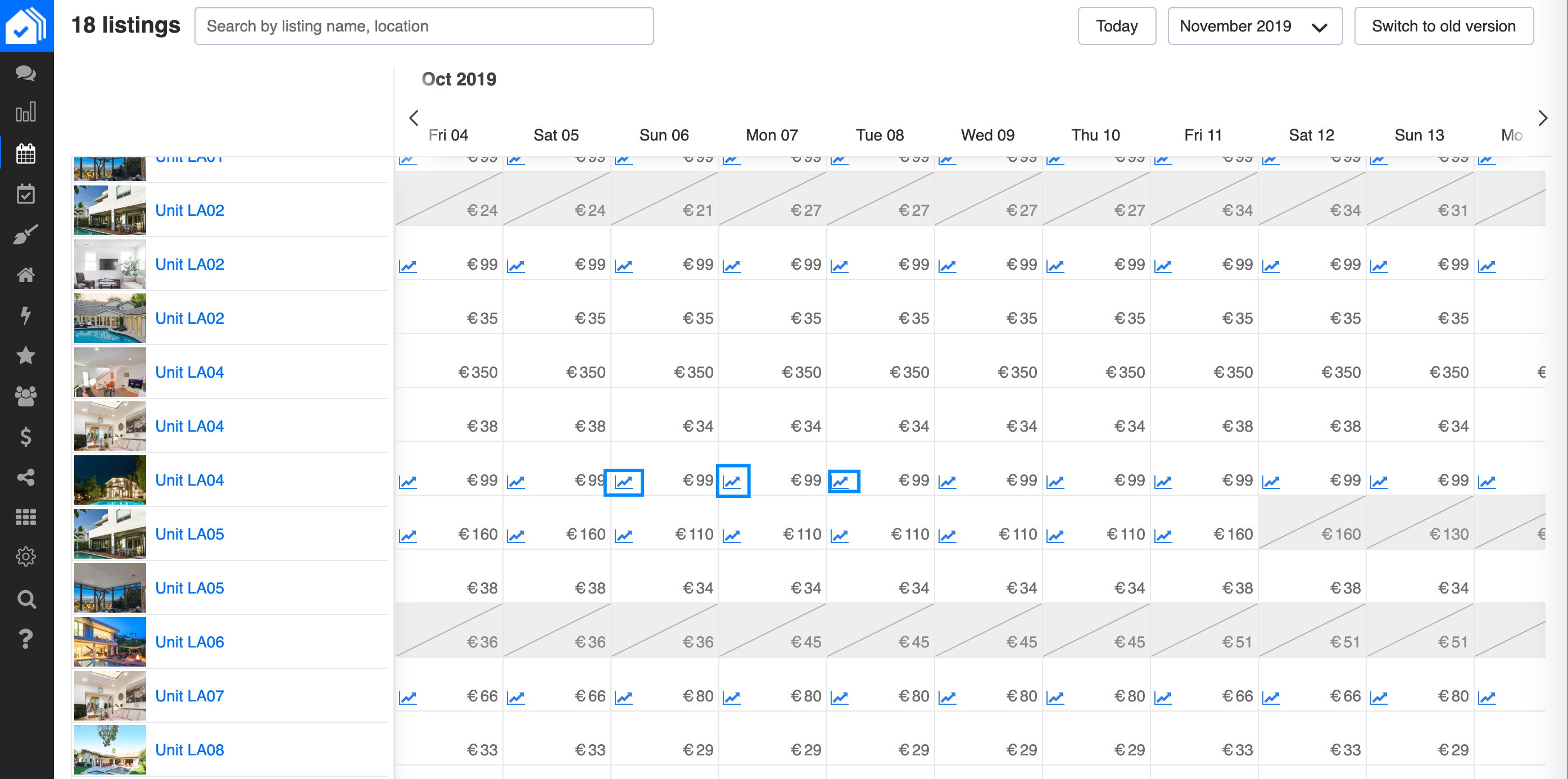1568x779 pixels.
Task: Open the inbox messages sidebar icon
Action: click(25, 73)
